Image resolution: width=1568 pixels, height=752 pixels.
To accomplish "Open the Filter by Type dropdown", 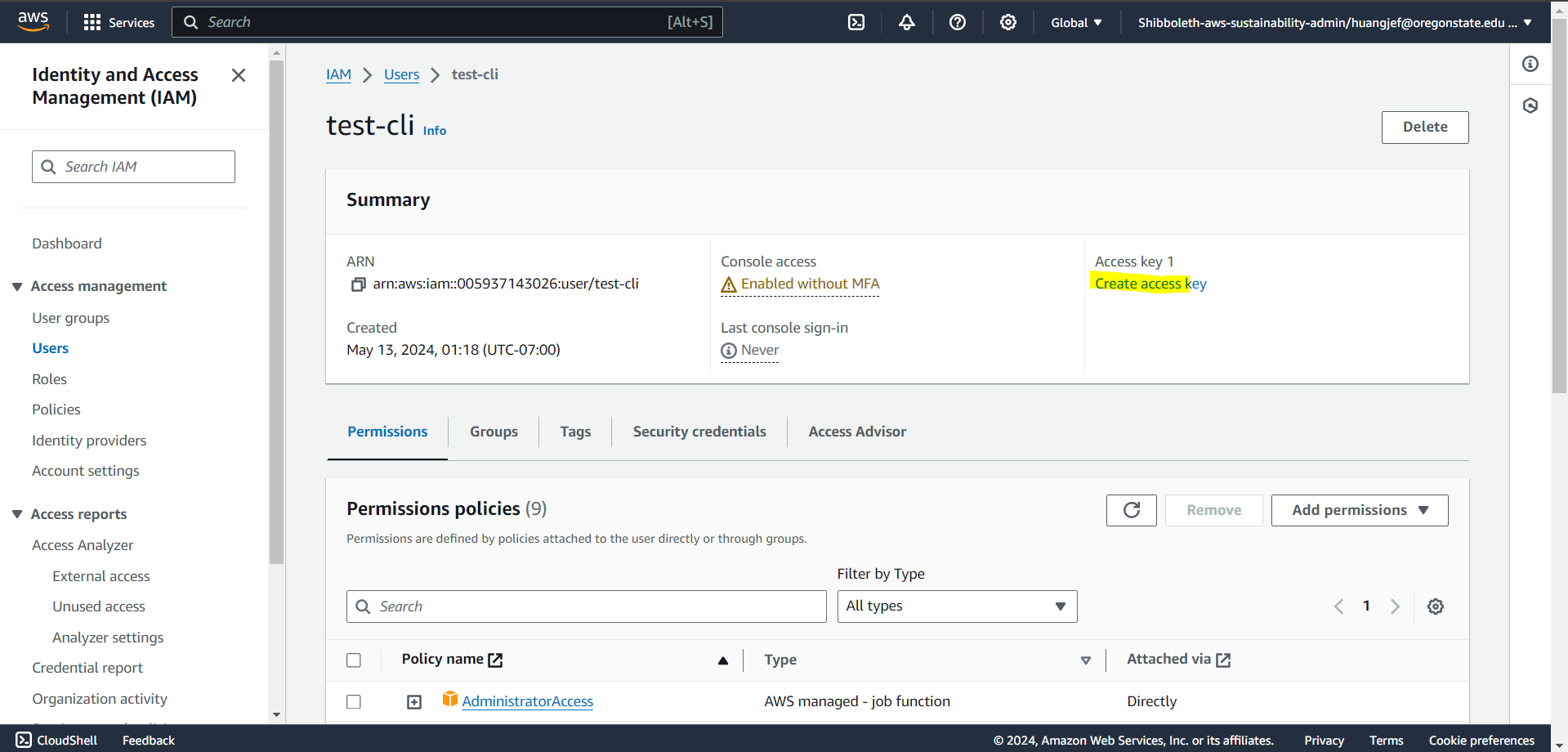I will 957,607.
